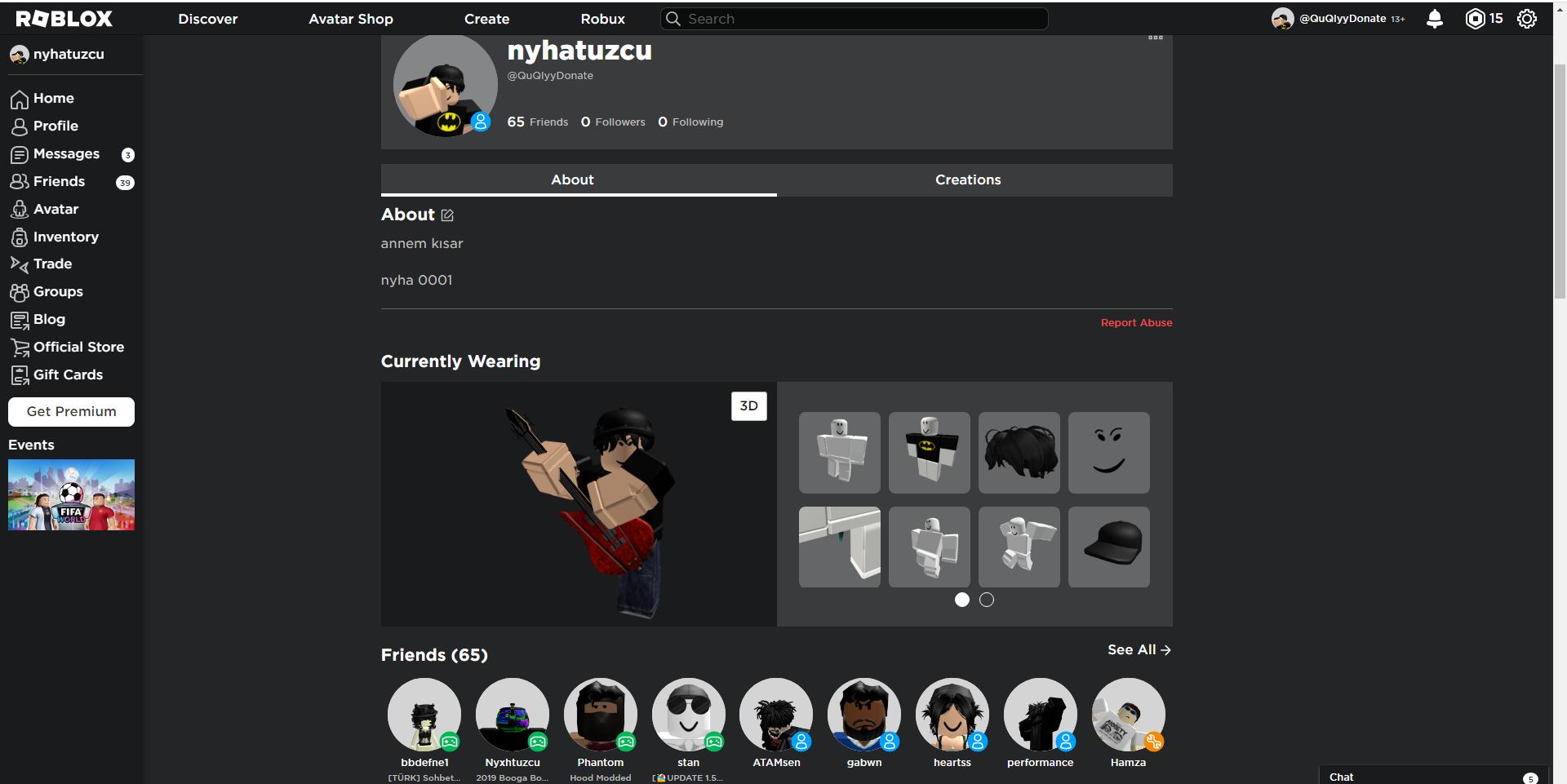View the 0 Followers link
Viewport: 1567px width, 784px height.
(x=613, y=122)
